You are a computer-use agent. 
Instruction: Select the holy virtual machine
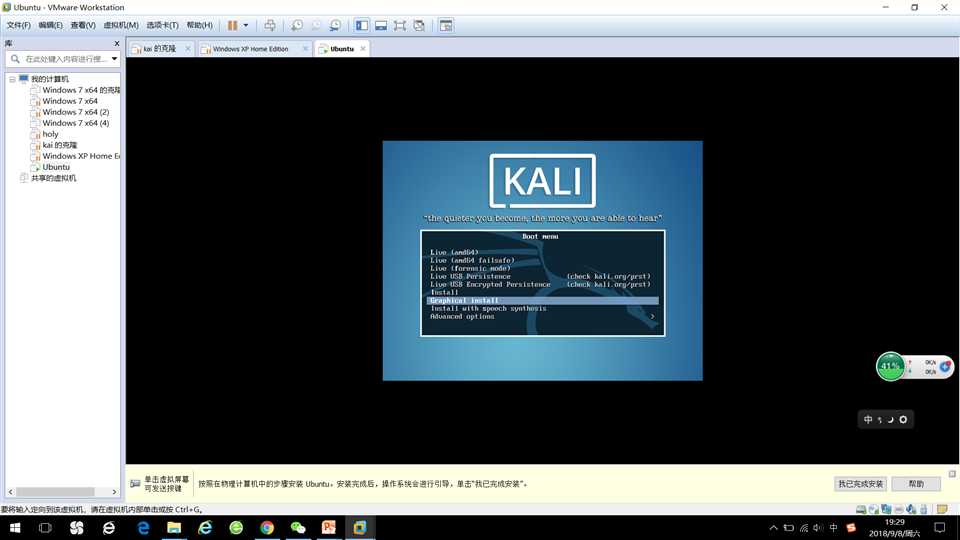point(50,134)
